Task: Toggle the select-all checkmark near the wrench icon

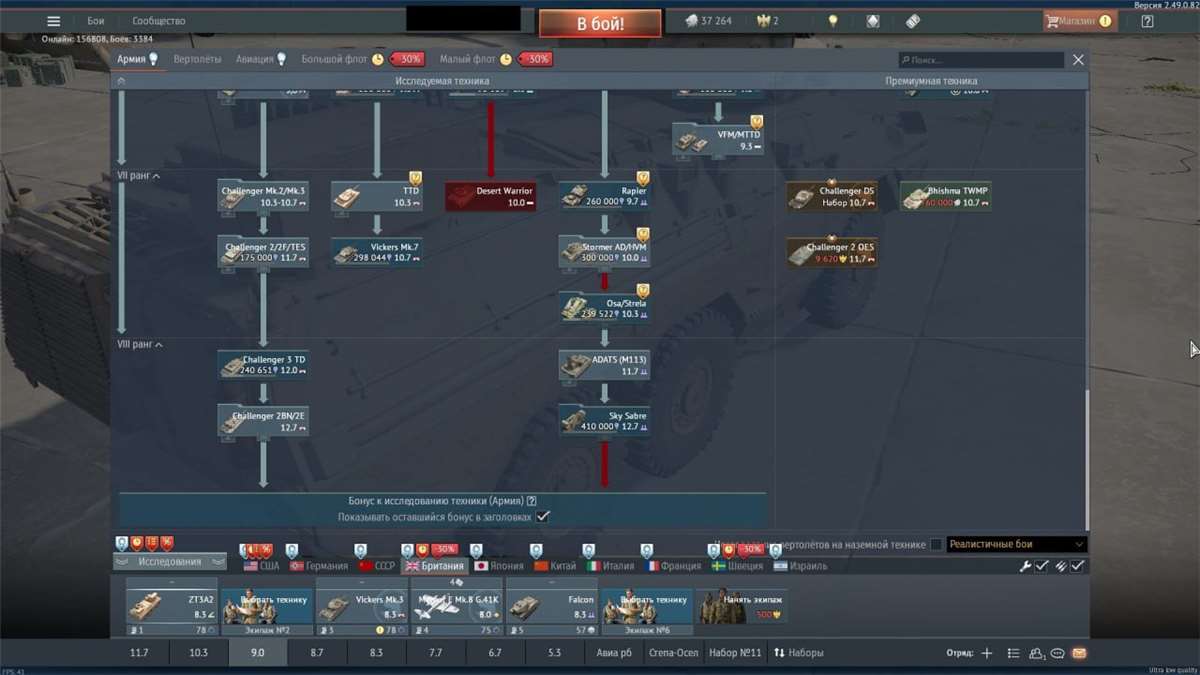Action: click(1041, 566)
